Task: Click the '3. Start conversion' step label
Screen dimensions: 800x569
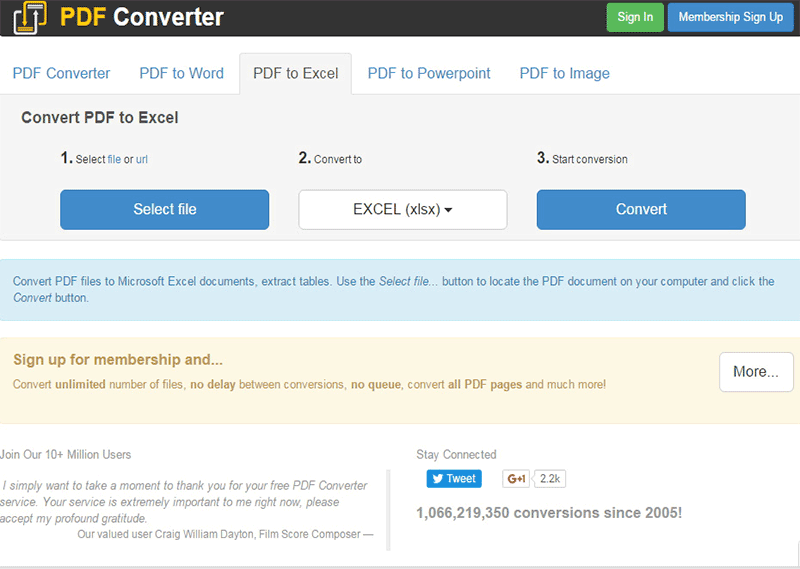Action: (582, 158)
